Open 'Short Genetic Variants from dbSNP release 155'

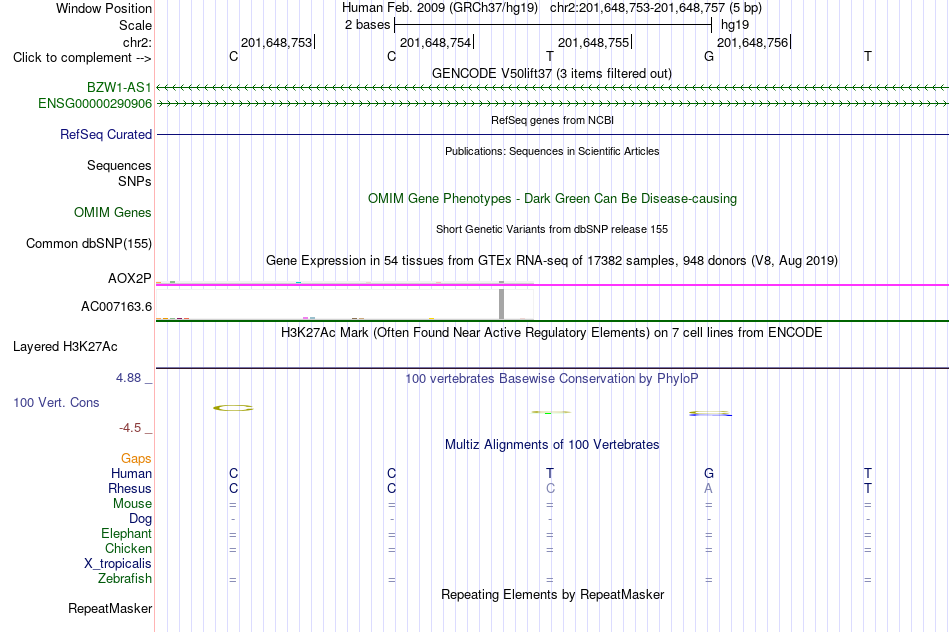point(552,229)
